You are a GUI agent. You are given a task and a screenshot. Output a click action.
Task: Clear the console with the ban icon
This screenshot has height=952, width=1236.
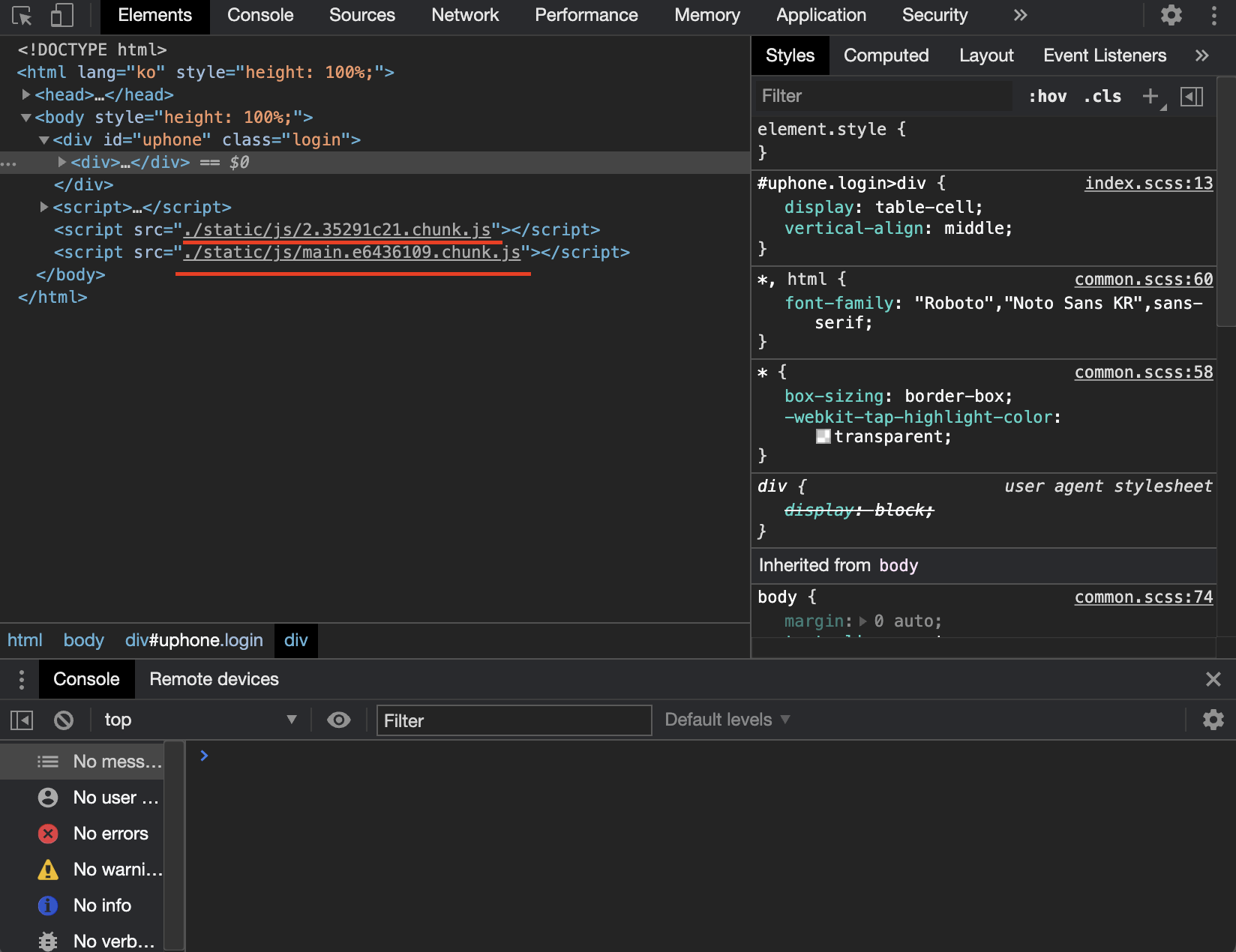pyautogui.click(x=64, y=720)
